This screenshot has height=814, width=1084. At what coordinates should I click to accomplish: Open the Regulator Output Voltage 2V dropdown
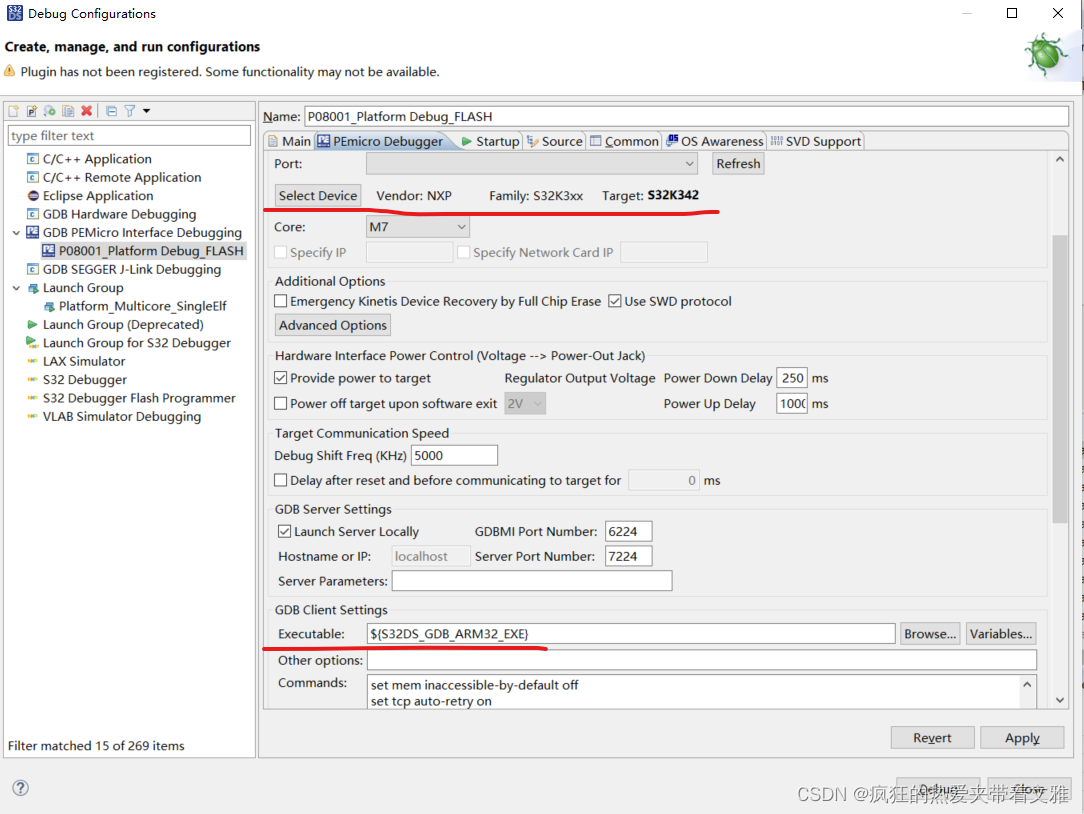pos(525,403)
